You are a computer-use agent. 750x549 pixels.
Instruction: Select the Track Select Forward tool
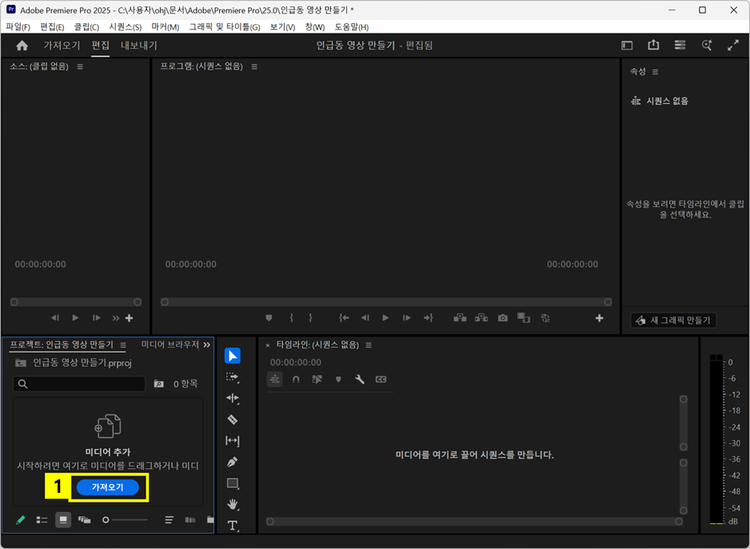pos(232,377)
